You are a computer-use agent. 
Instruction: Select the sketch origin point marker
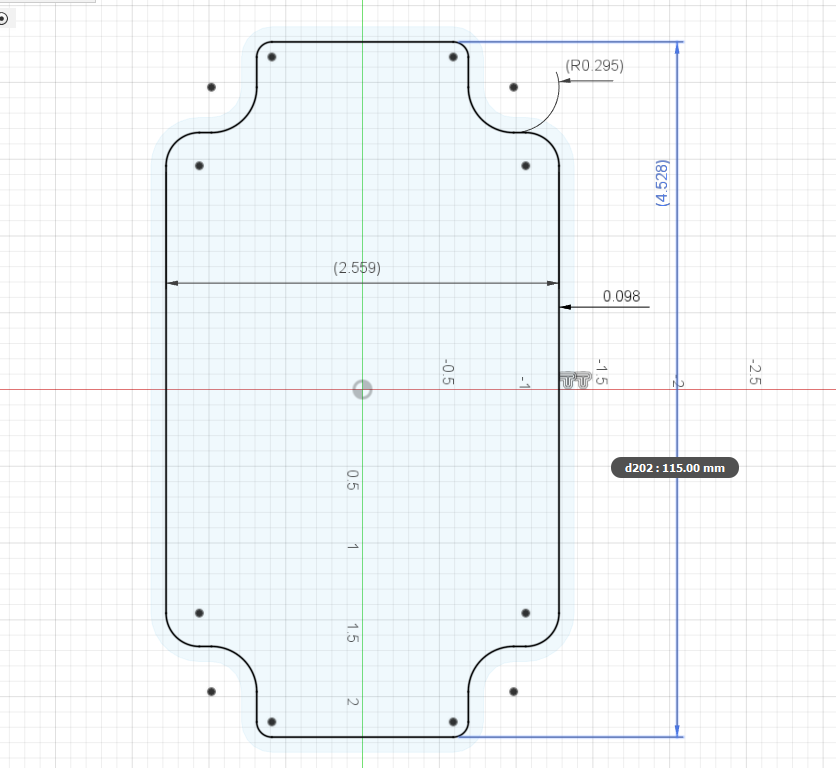tap(362, 389)
